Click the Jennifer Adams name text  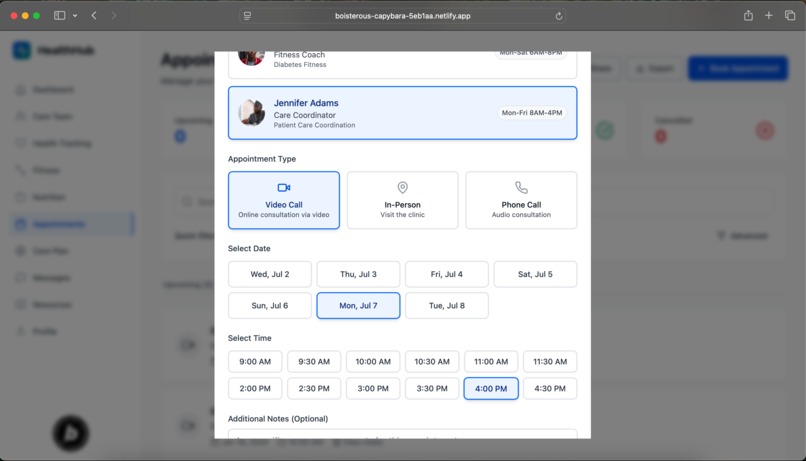pyautogui.click(x=306, y=103)
